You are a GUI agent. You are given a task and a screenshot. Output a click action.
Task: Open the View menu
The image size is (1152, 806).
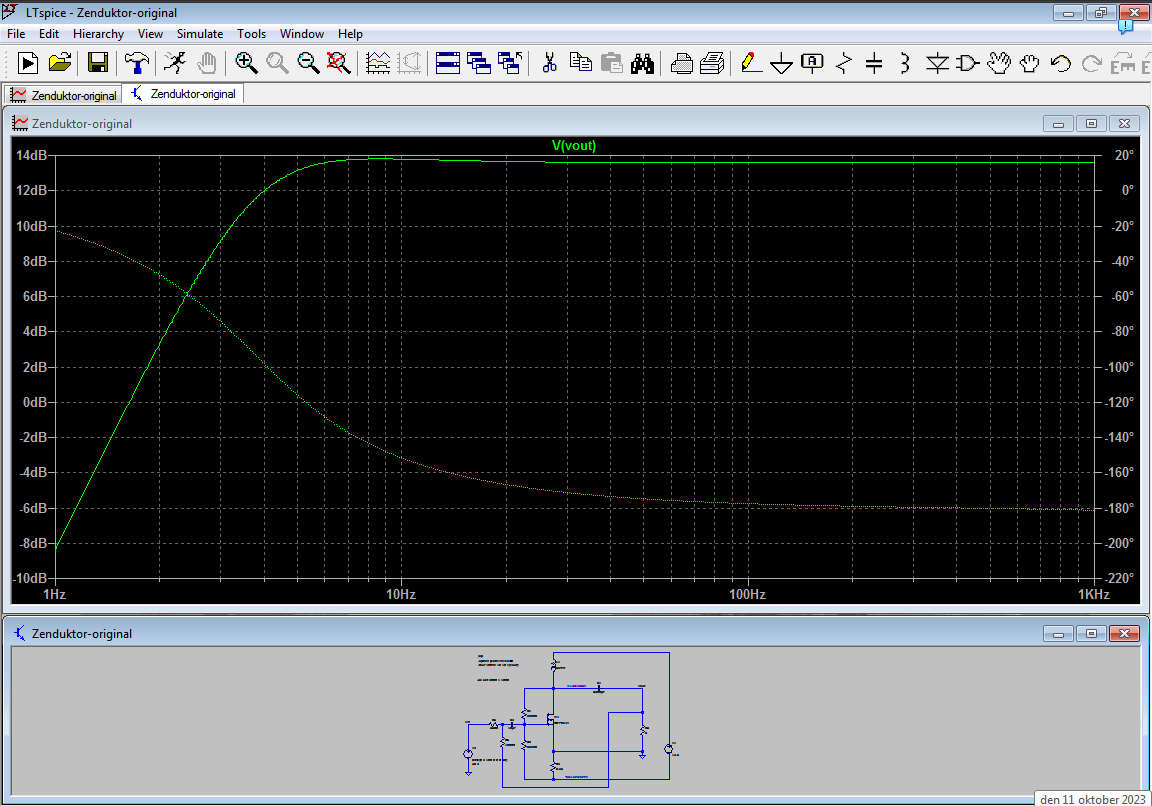pyautogui.click(x=150, y=34)
